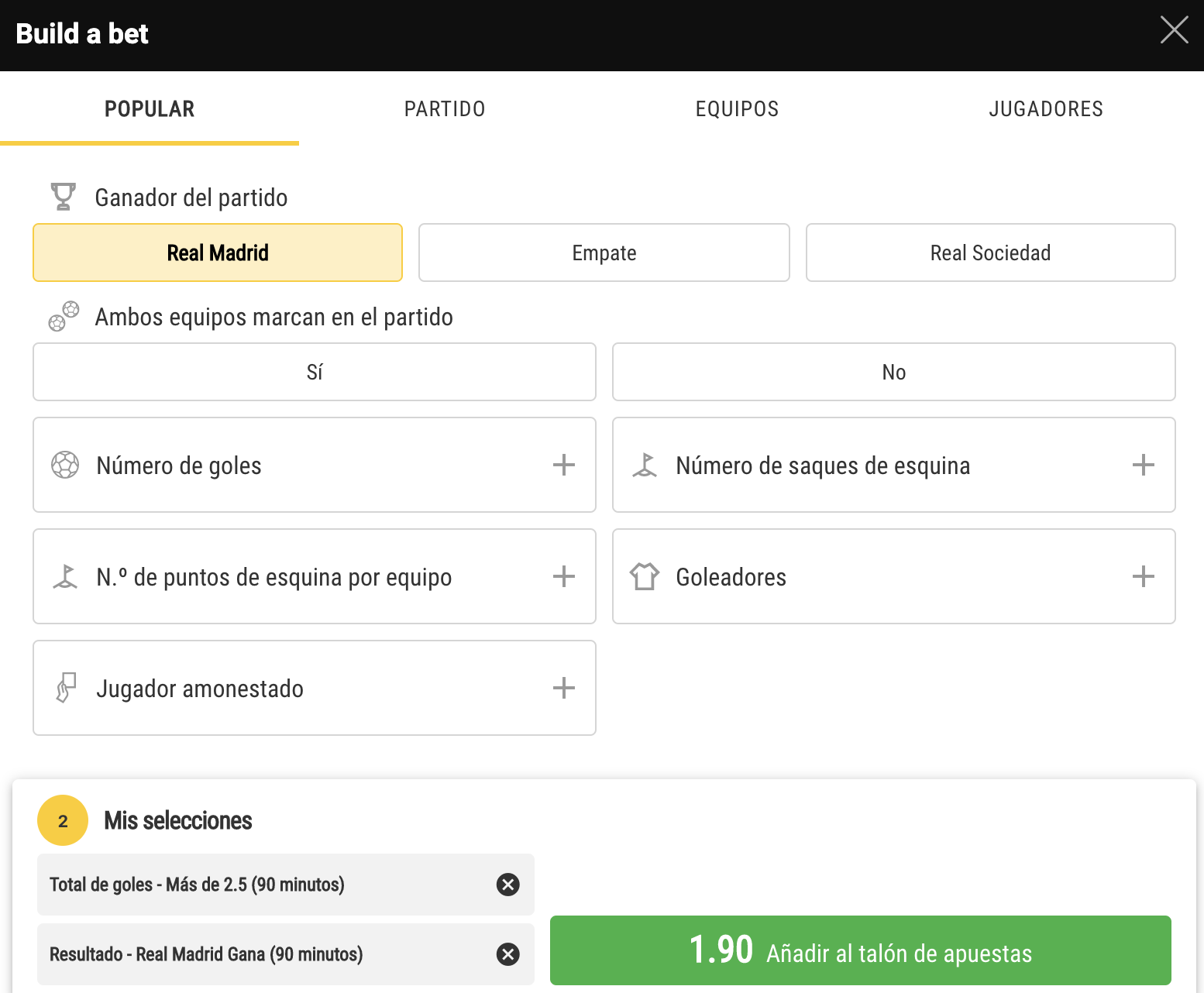Click the Resultado - Real Madrid Gana text
Viewport: 1204px width, 993px height.
pyautogui.click(x=206, y=954)
